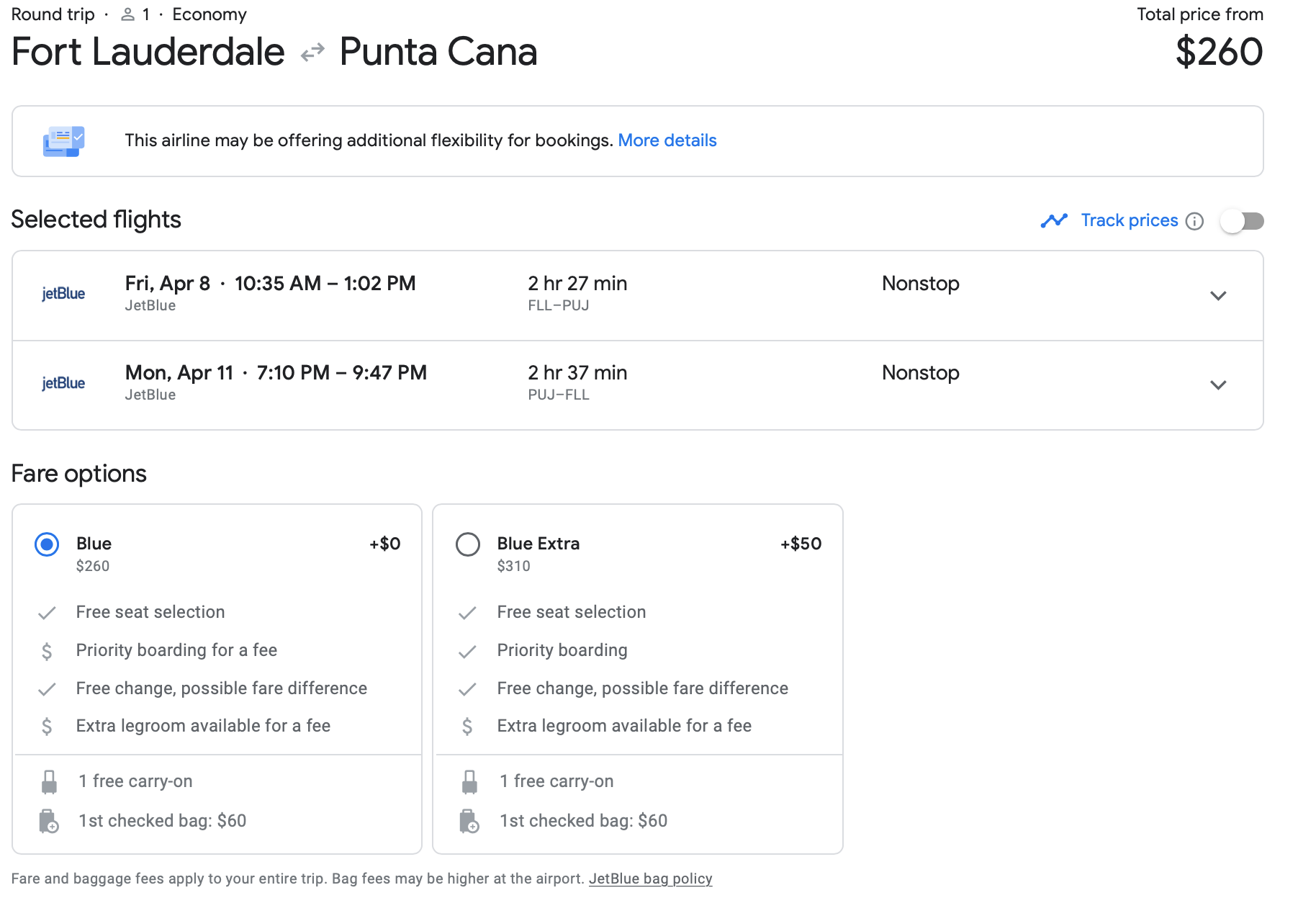Screen dimensions: 1316x903
Task: Click the Track prices info icon
Action: coord(1194,221)
